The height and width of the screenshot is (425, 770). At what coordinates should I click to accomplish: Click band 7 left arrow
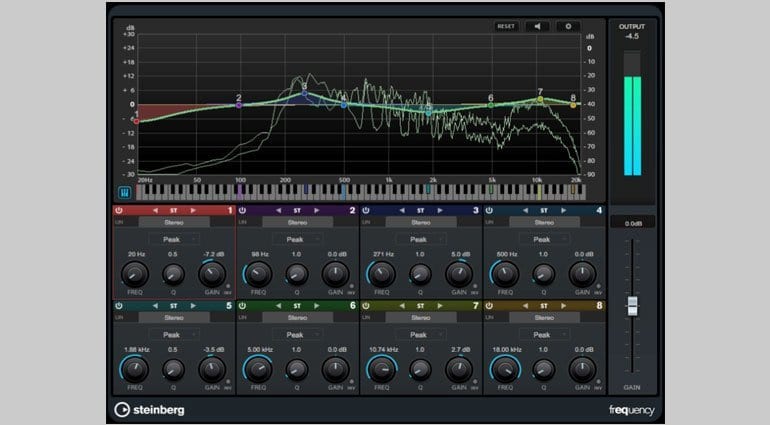click(402, 306)
